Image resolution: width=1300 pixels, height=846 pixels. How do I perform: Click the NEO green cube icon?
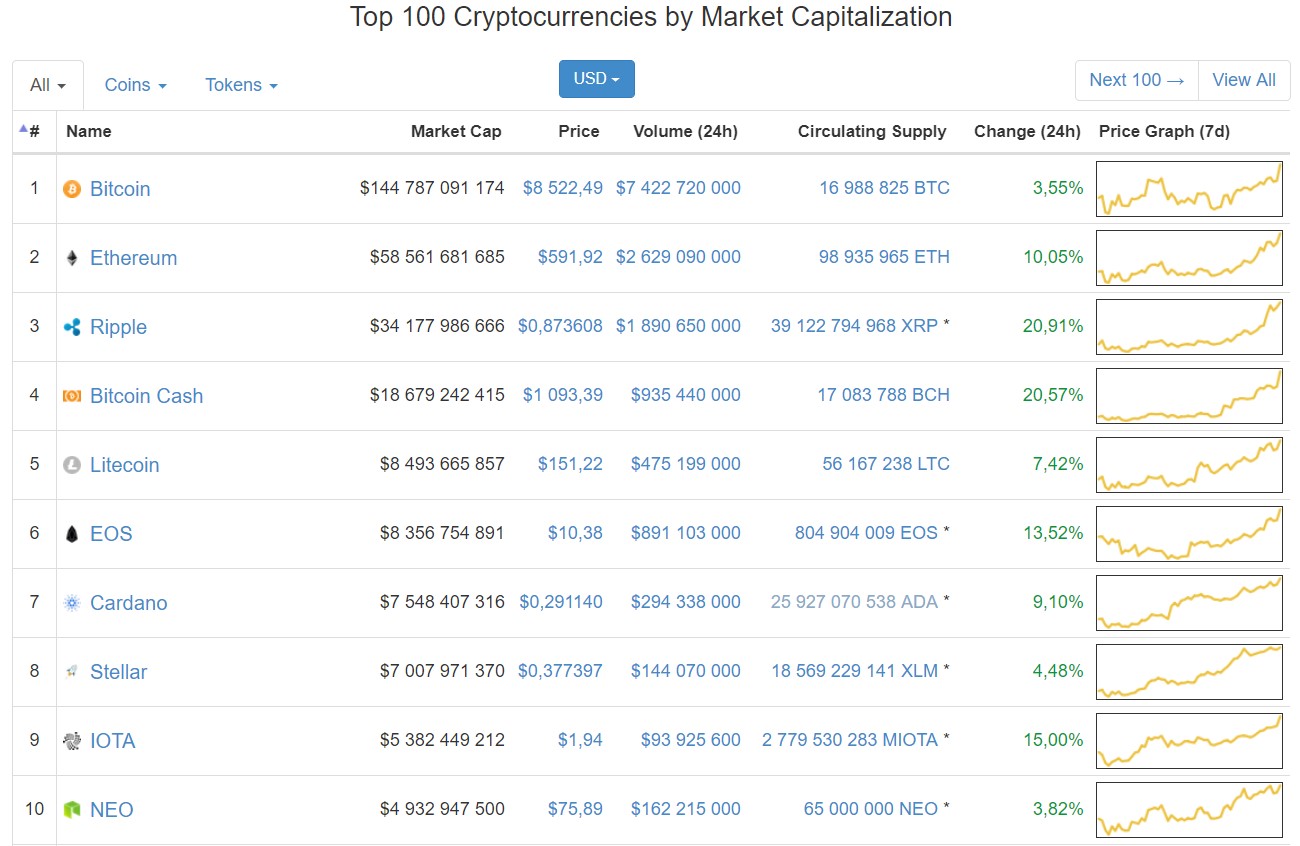tap(72, 810)
